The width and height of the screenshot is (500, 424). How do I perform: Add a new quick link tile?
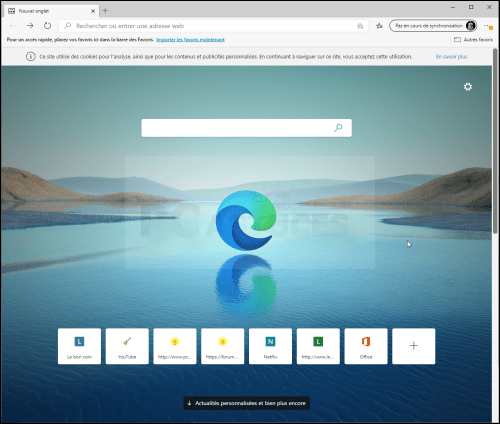click(414, 346)
